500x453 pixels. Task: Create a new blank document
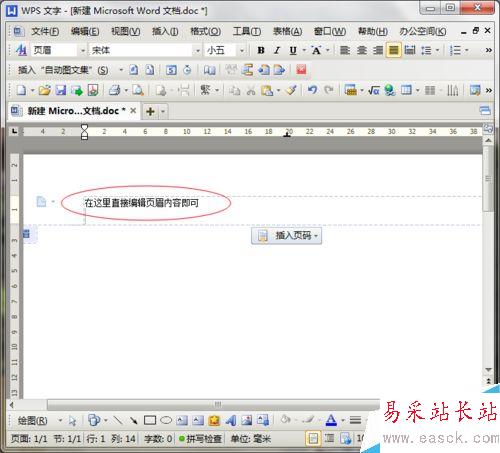tap(21, 90)
